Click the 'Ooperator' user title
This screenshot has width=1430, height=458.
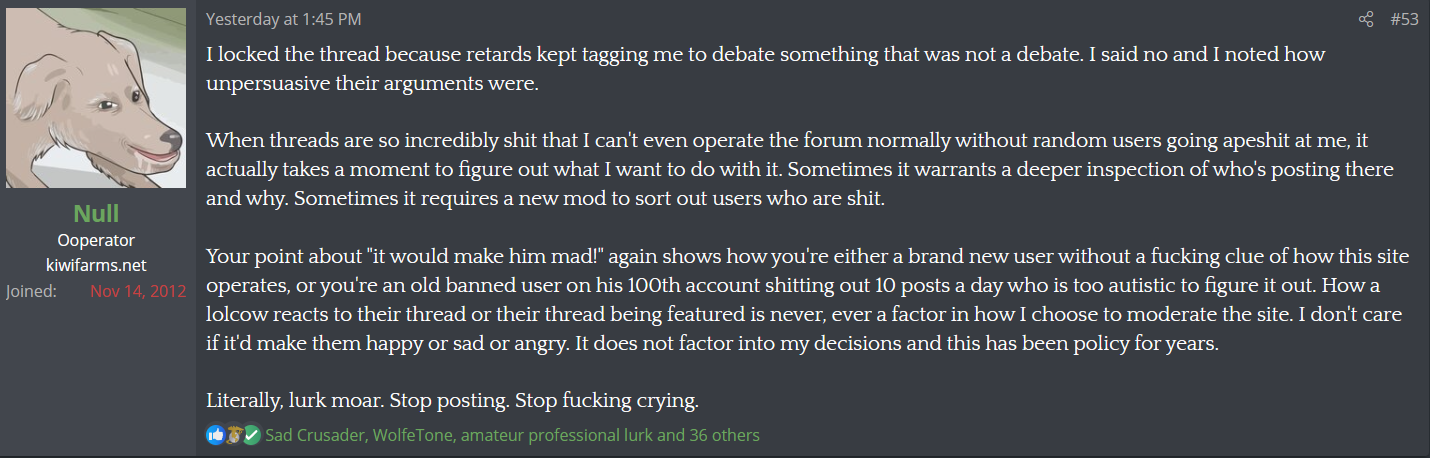point(96,240)
